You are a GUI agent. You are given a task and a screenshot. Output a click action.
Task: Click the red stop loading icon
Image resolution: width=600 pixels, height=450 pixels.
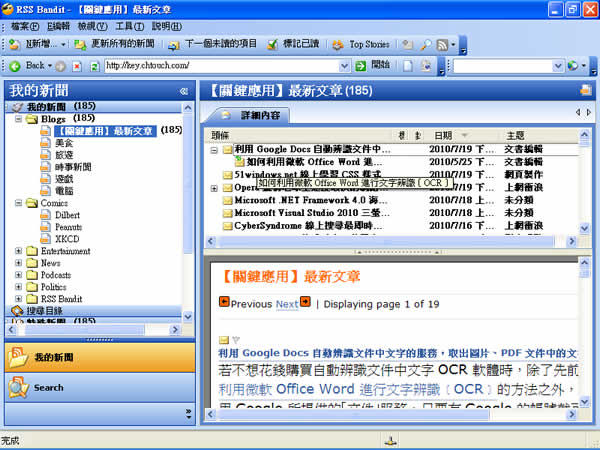77,66
